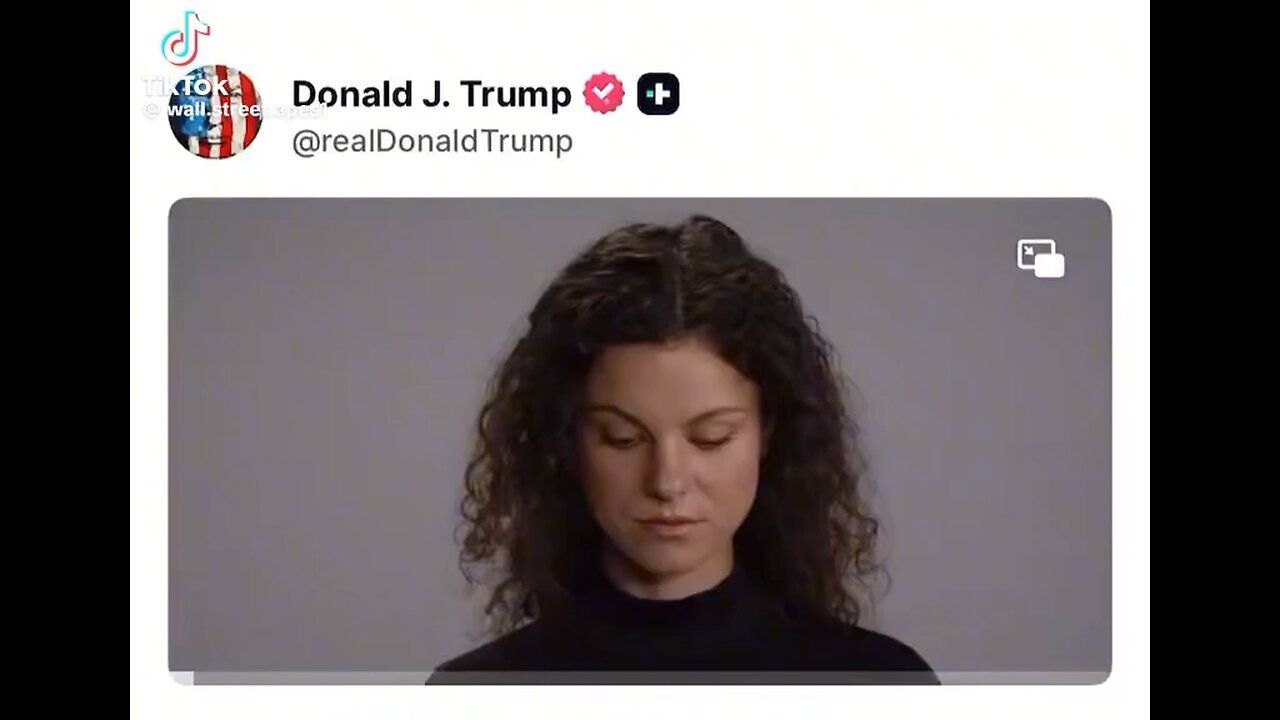Seek using the video progress bar
Screen dimensions: 1280x720
pyautogui.click(x=640, y=678)
